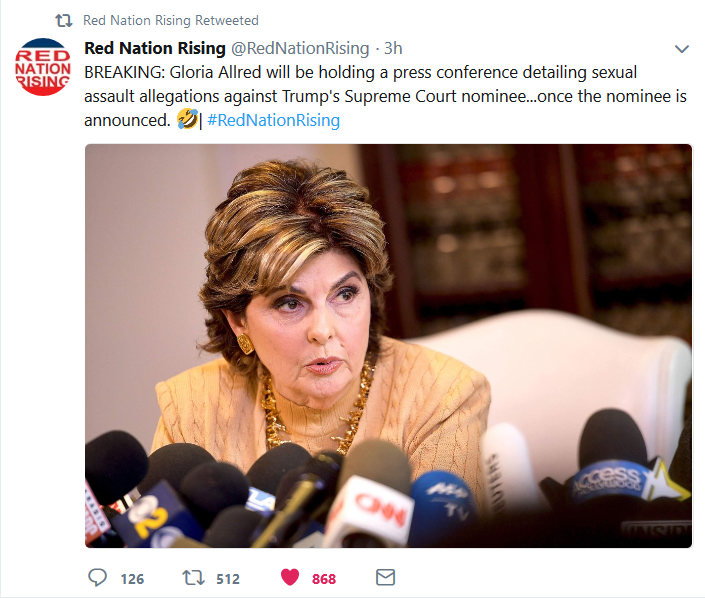This screenshot has height=598, width=705.
Task: Click the 512 retweets count
Action: point(228,578)
